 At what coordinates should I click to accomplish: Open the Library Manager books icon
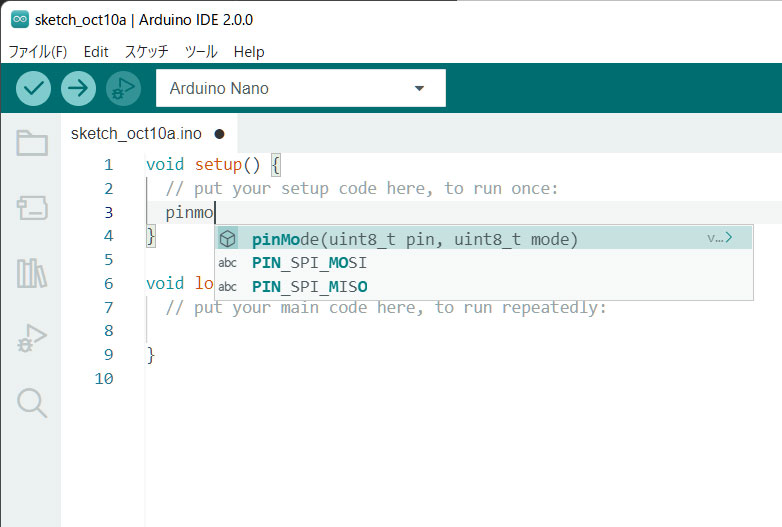point(32,273)
